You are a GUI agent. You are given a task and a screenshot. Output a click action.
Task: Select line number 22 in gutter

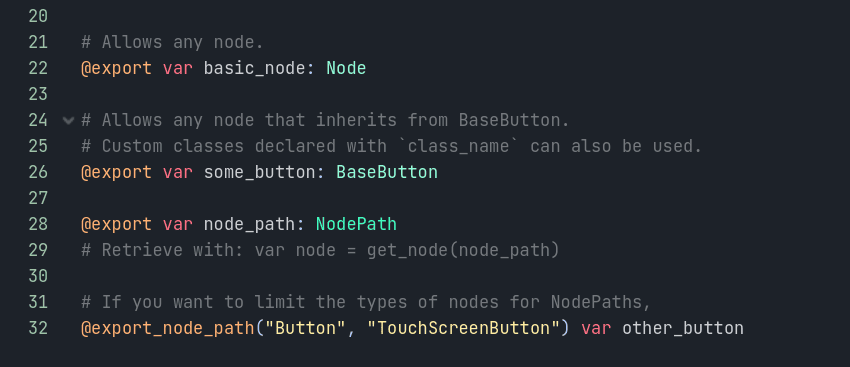38,68
